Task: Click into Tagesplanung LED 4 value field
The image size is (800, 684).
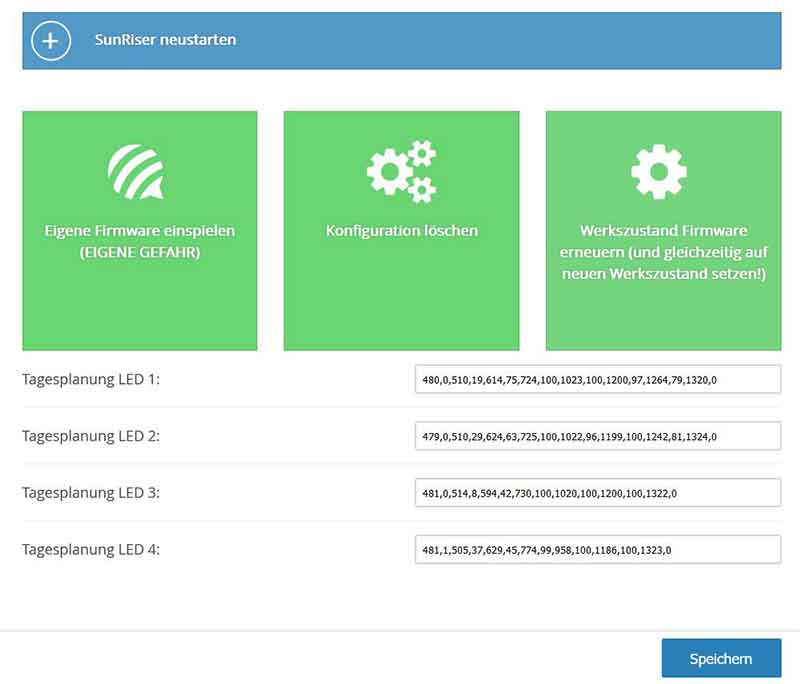Action: [x=597, y=549]
